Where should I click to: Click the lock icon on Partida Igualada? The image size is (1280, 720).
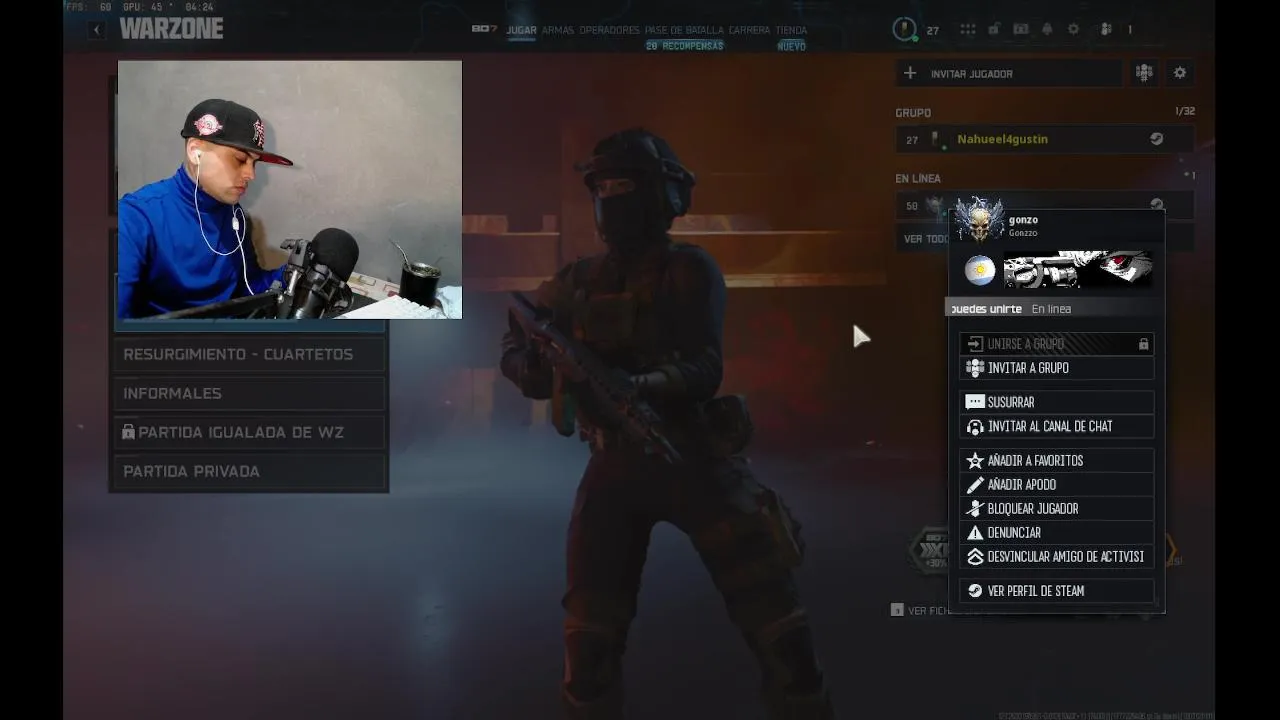(x=128, y=432)
